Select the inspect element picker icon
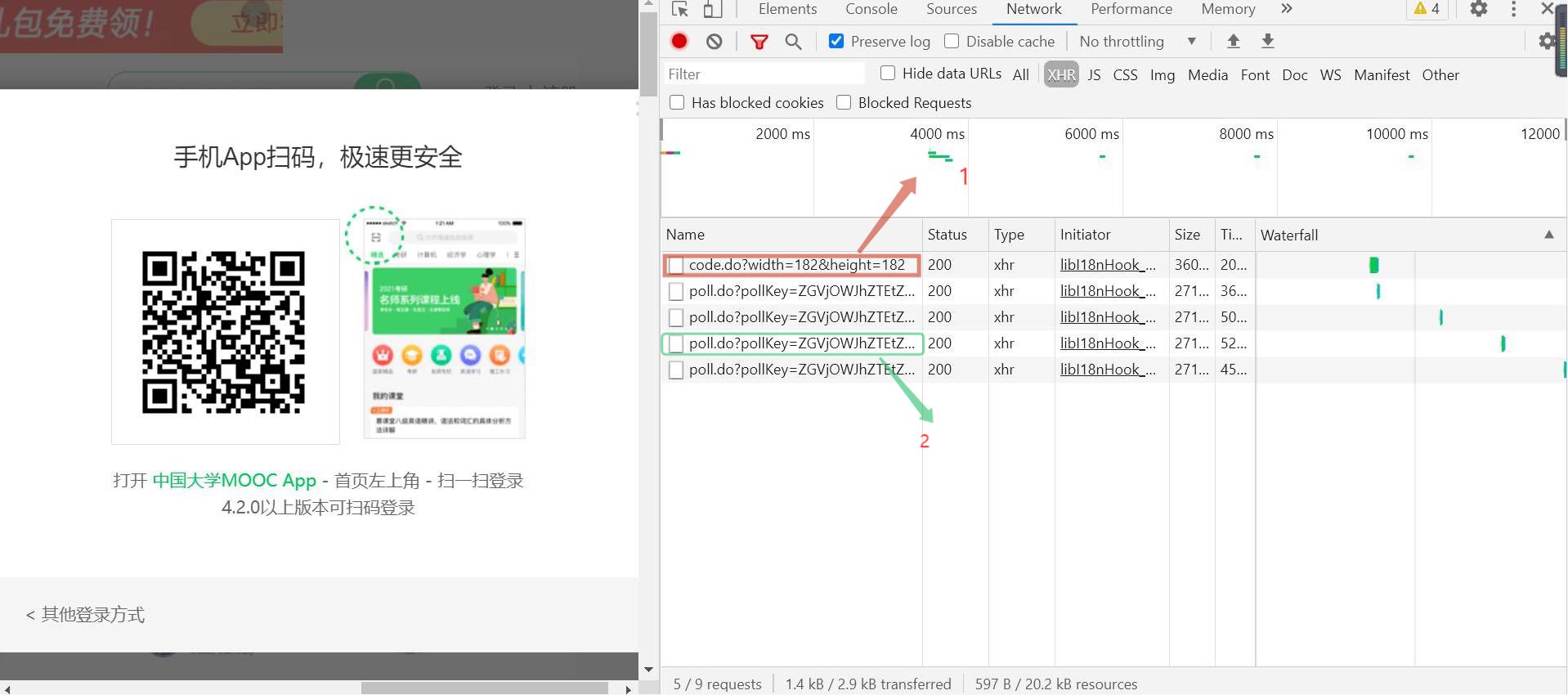Screen dimensions: 1568x695 tap(680, 9)
